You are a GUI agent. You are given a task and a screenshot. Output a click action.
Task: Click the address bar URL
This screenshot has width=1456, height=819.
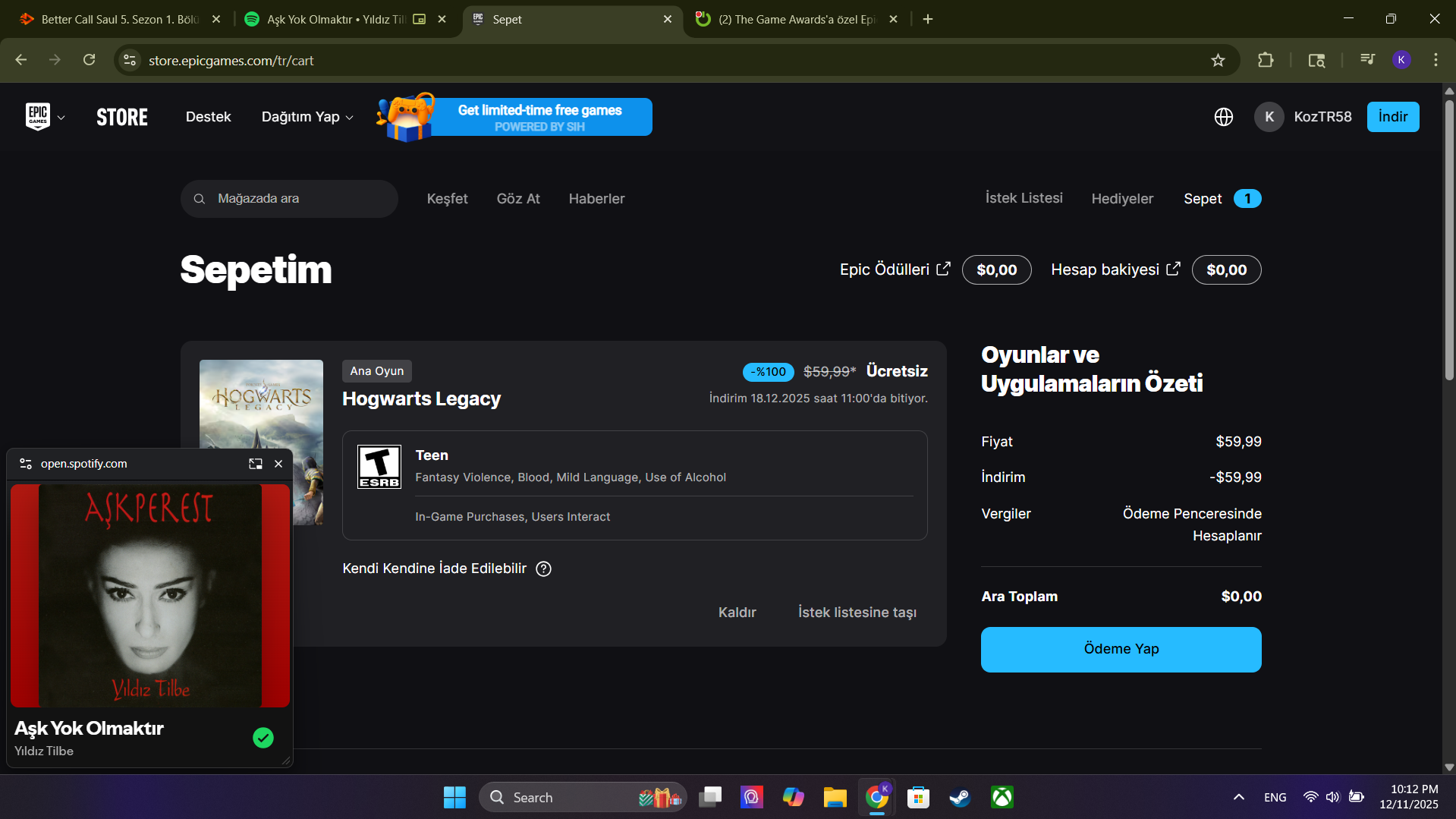tap(231, 61)
